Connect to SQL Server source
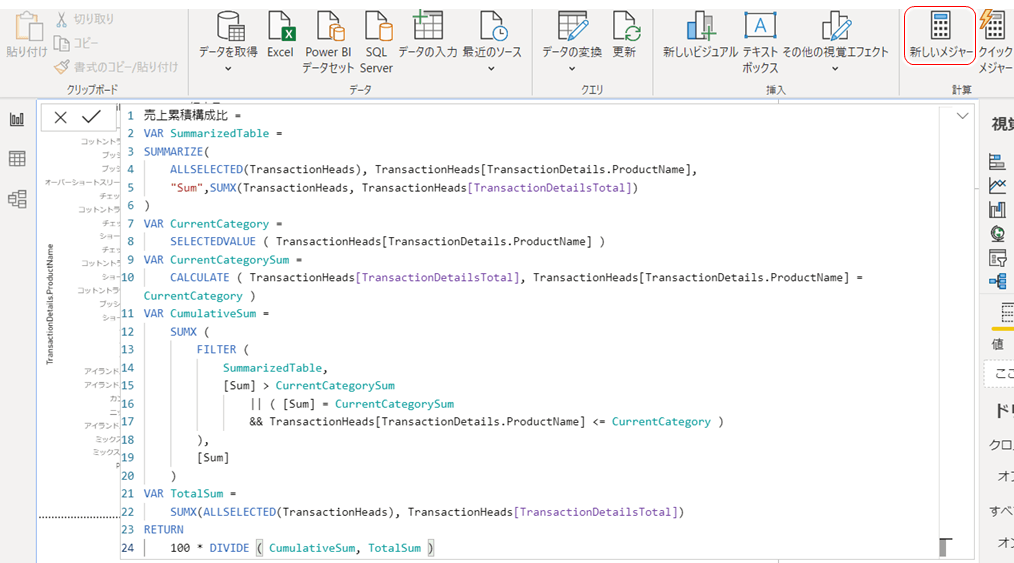Viewport: 1014px width, 563px height. click(x=376, y=42)
